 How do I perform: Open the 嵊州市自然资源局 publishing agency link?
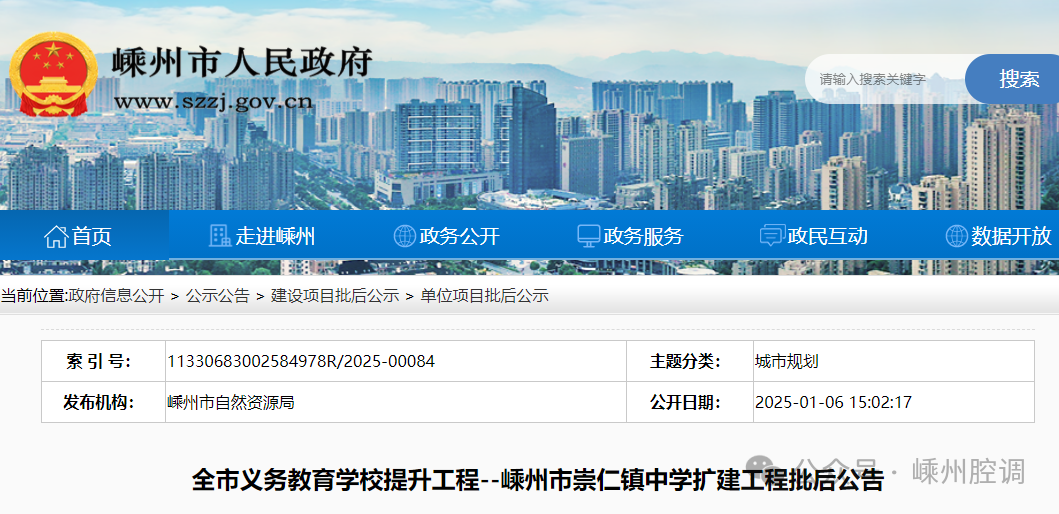coord(231,402)
